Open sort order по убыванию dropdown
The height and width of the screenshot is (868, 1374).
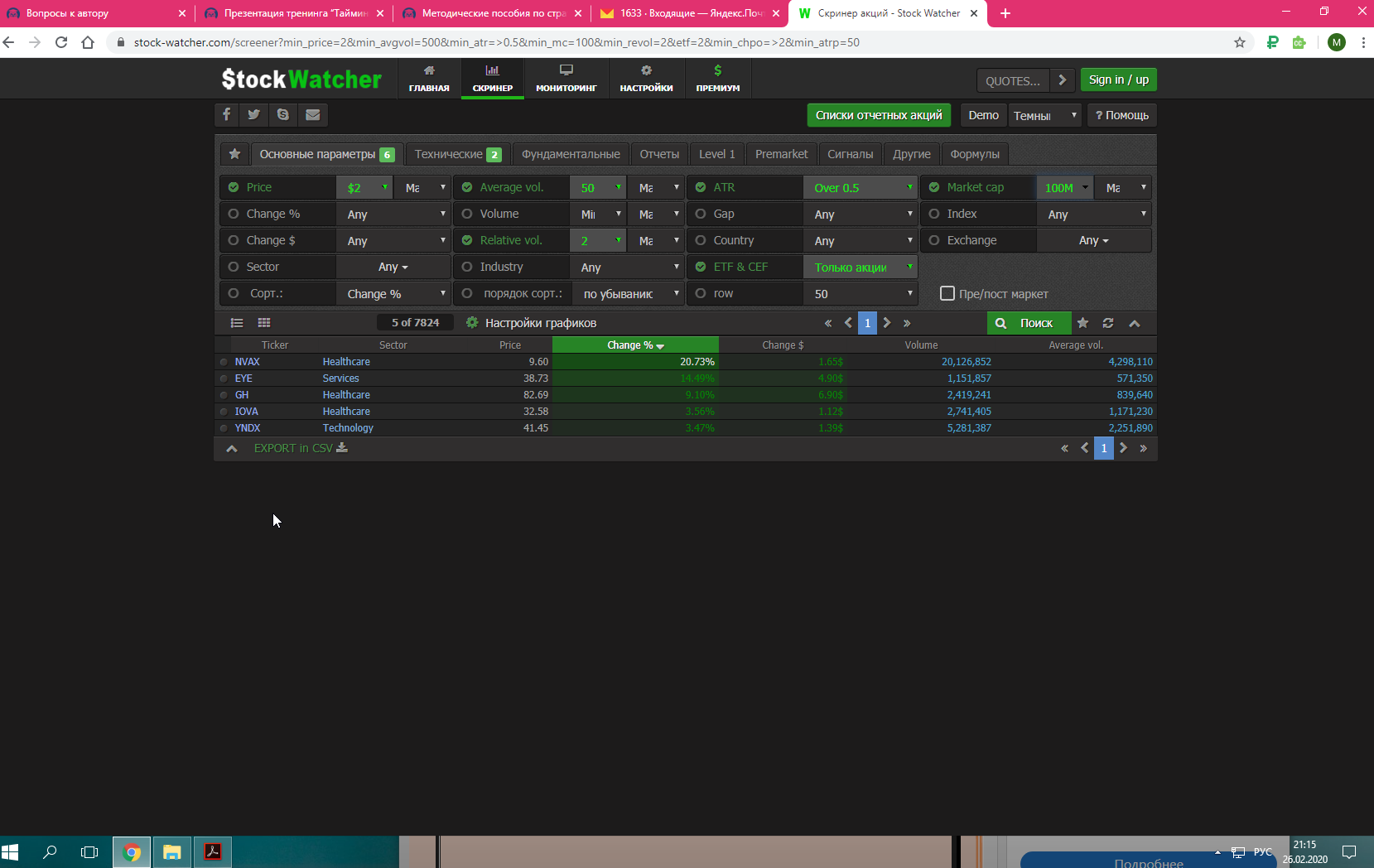(x=629, y=294)
